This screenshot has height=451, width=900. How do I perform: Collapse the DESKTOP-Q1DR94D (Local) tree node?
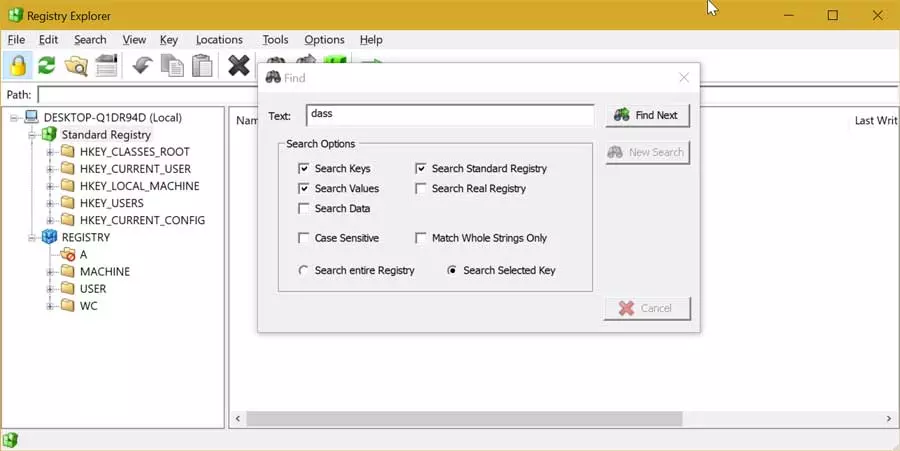(14, 118)
